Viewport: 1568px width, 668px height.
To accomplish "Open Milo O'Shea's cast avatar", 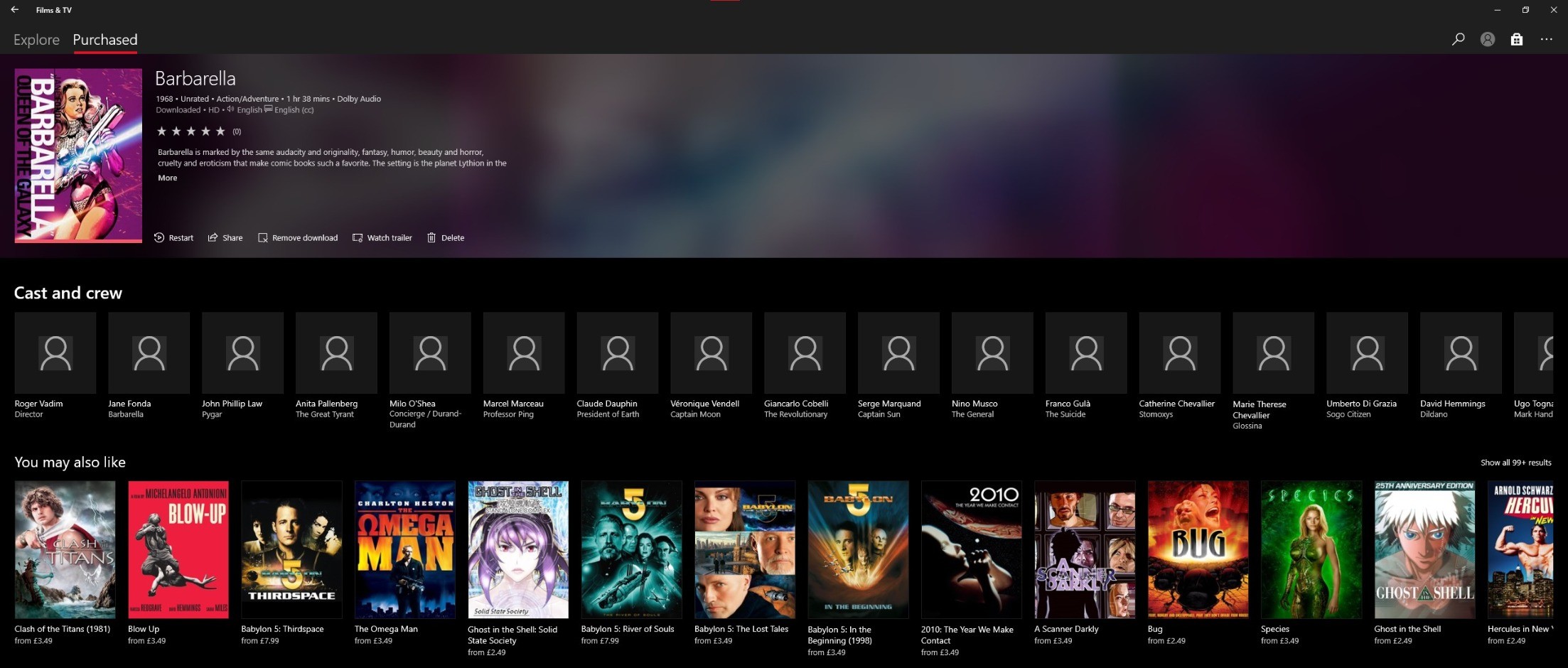I will click(x=430, y=353).
